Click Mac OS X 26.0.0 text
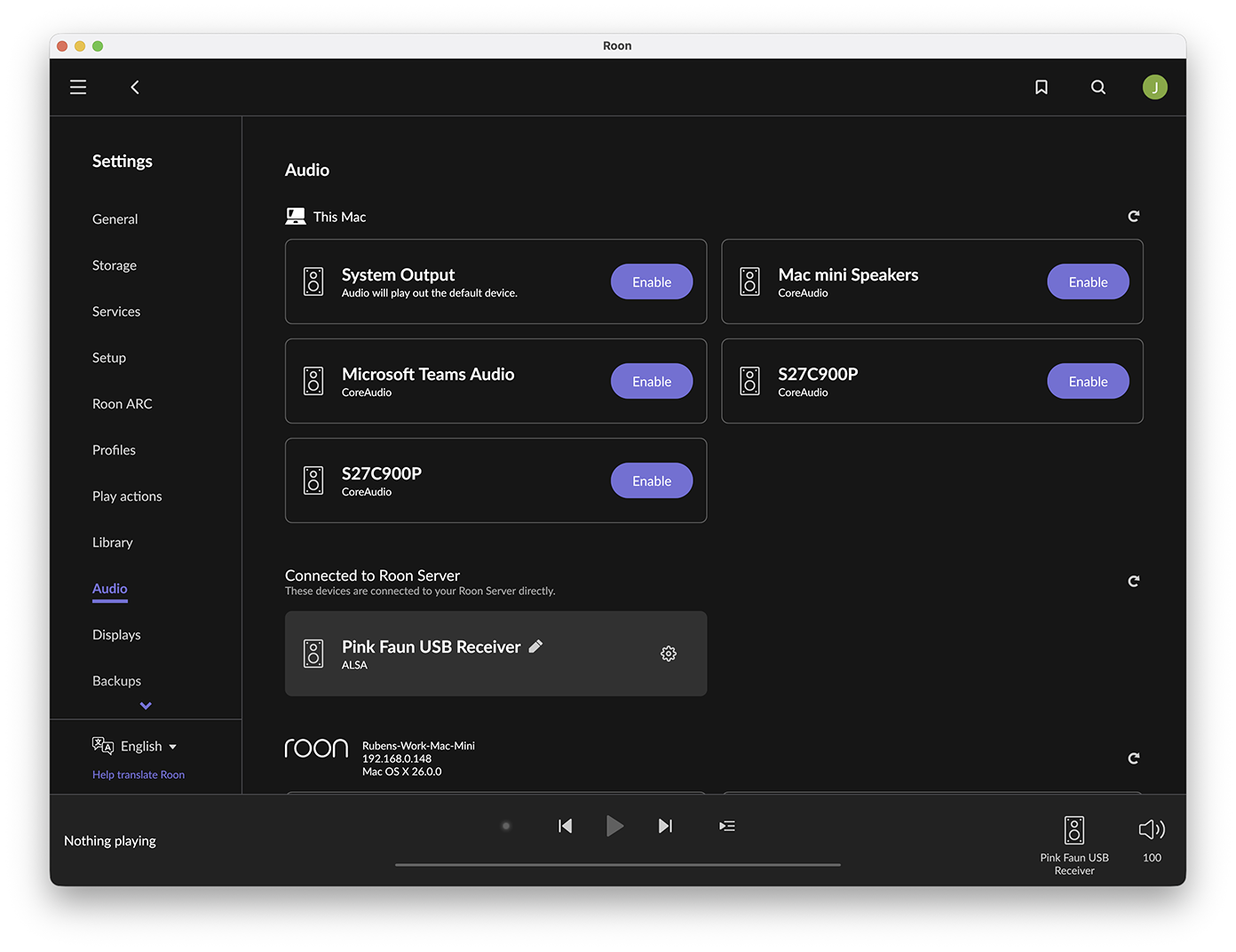The image size is (1236, 952). pyautogui.click(x=402, y=772)
